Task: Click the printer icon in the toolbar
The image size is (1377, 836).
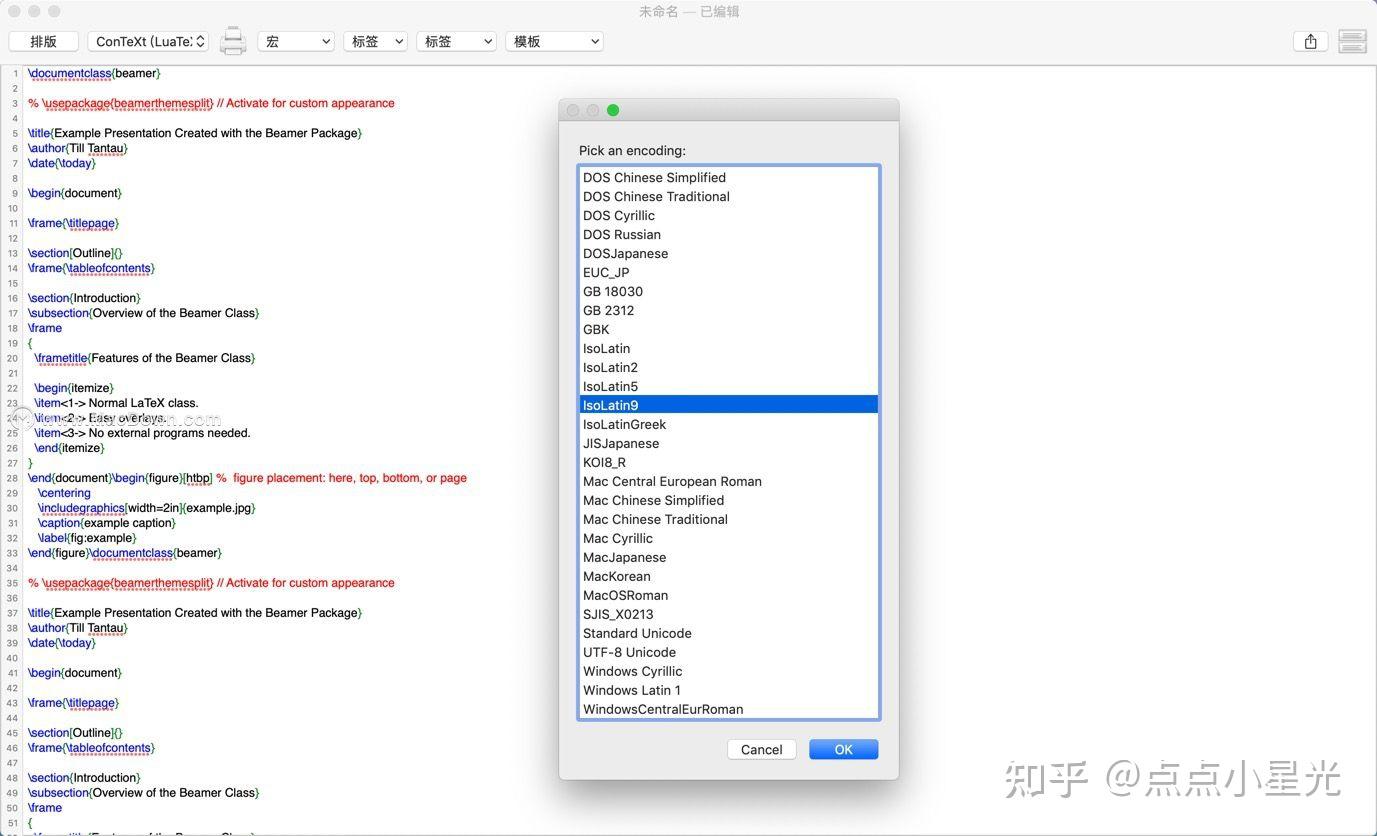Action: pos(231,41)
